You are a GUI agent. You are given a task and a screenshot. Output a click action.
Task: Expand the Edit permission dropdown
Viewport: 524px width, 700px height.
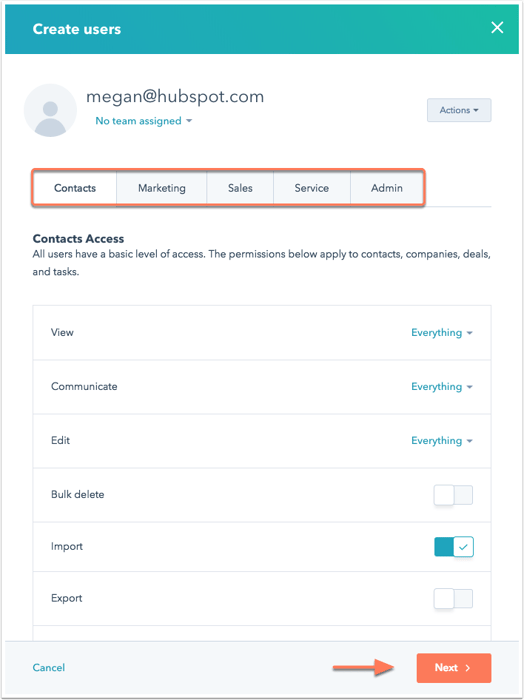441,441
